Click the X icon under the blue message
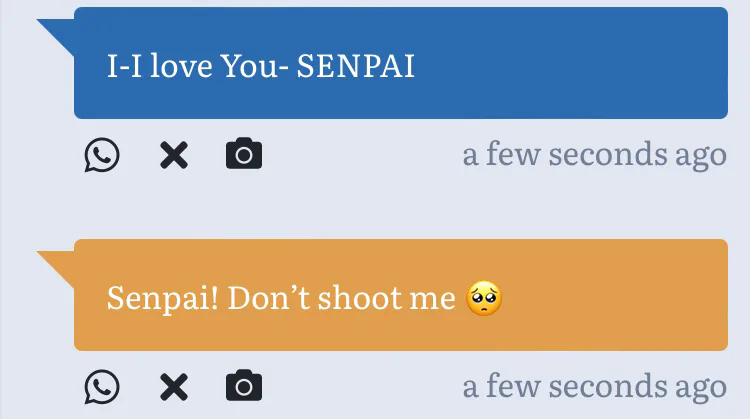 tap(174, 156)
